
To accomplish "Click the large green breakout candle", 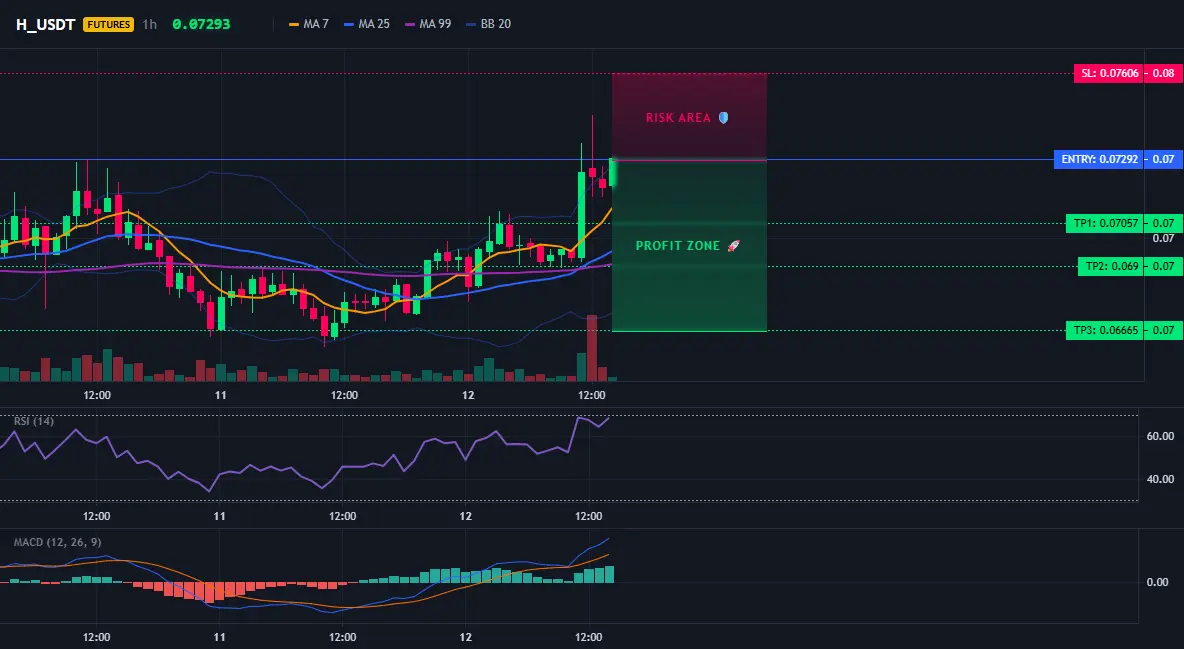I will 581,215.
